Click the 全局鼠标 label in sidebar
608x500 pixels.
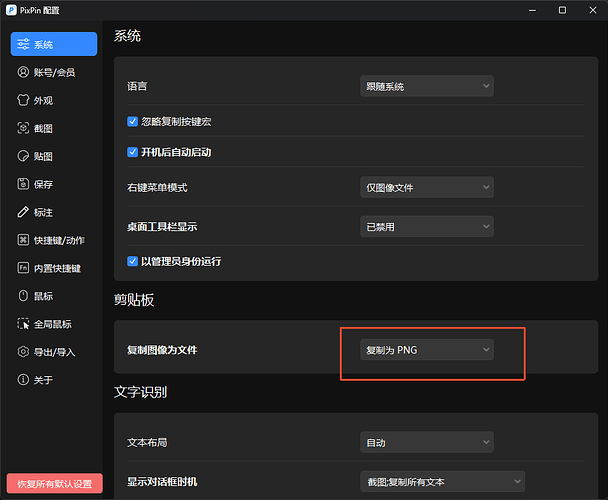[x=53, y=324]
